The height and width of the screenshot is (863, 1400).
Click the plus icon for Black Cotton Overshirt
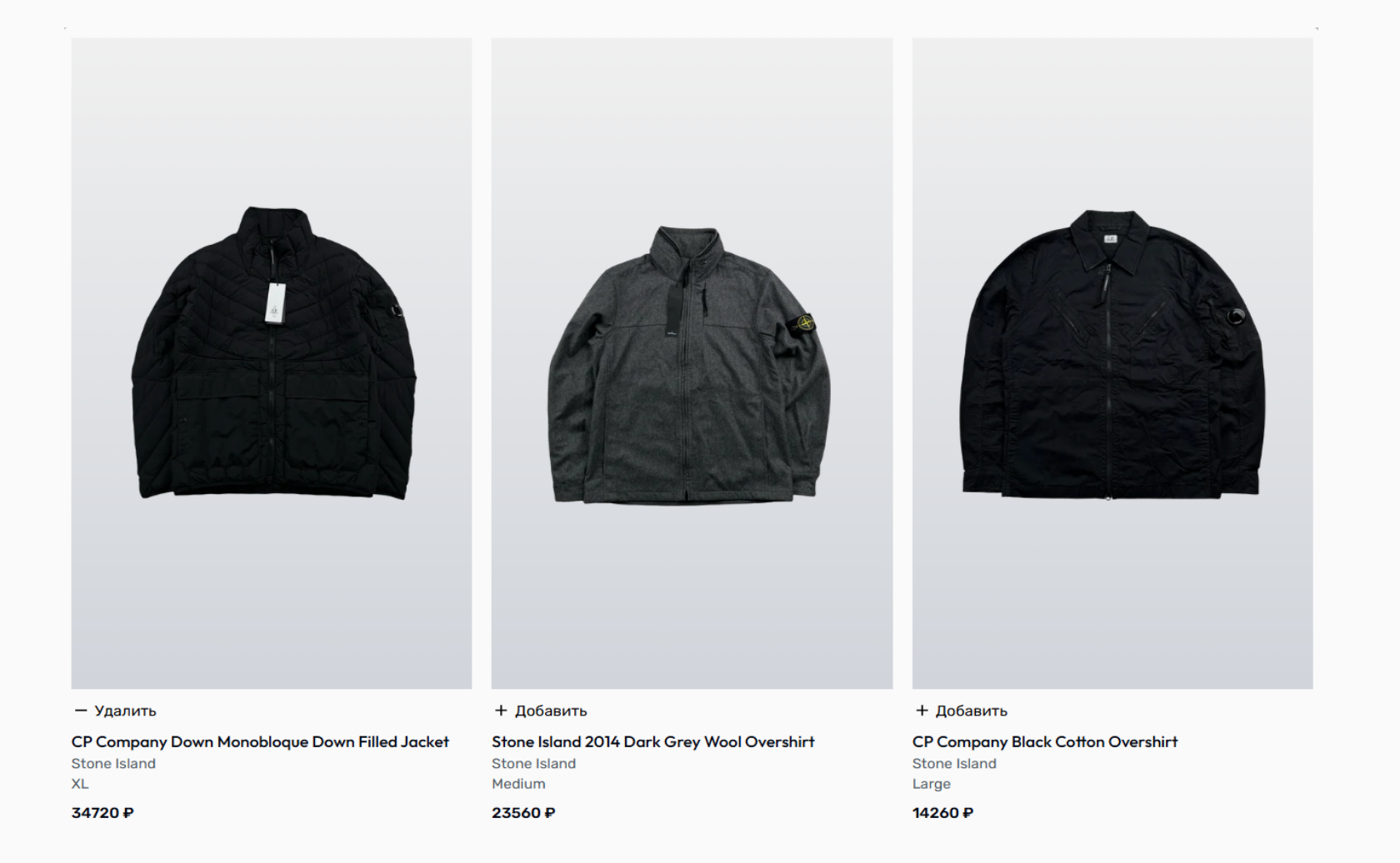[x=922, y=711]
